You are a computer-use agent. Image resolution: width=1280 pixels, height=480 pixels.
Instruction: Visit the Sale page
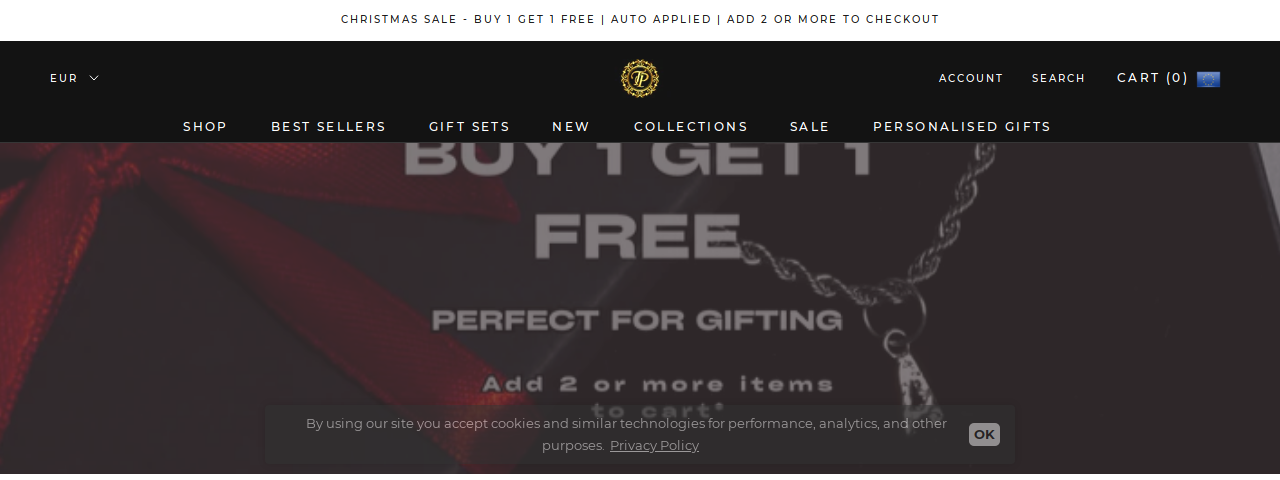pyautogui.click(x=810, y=126)
